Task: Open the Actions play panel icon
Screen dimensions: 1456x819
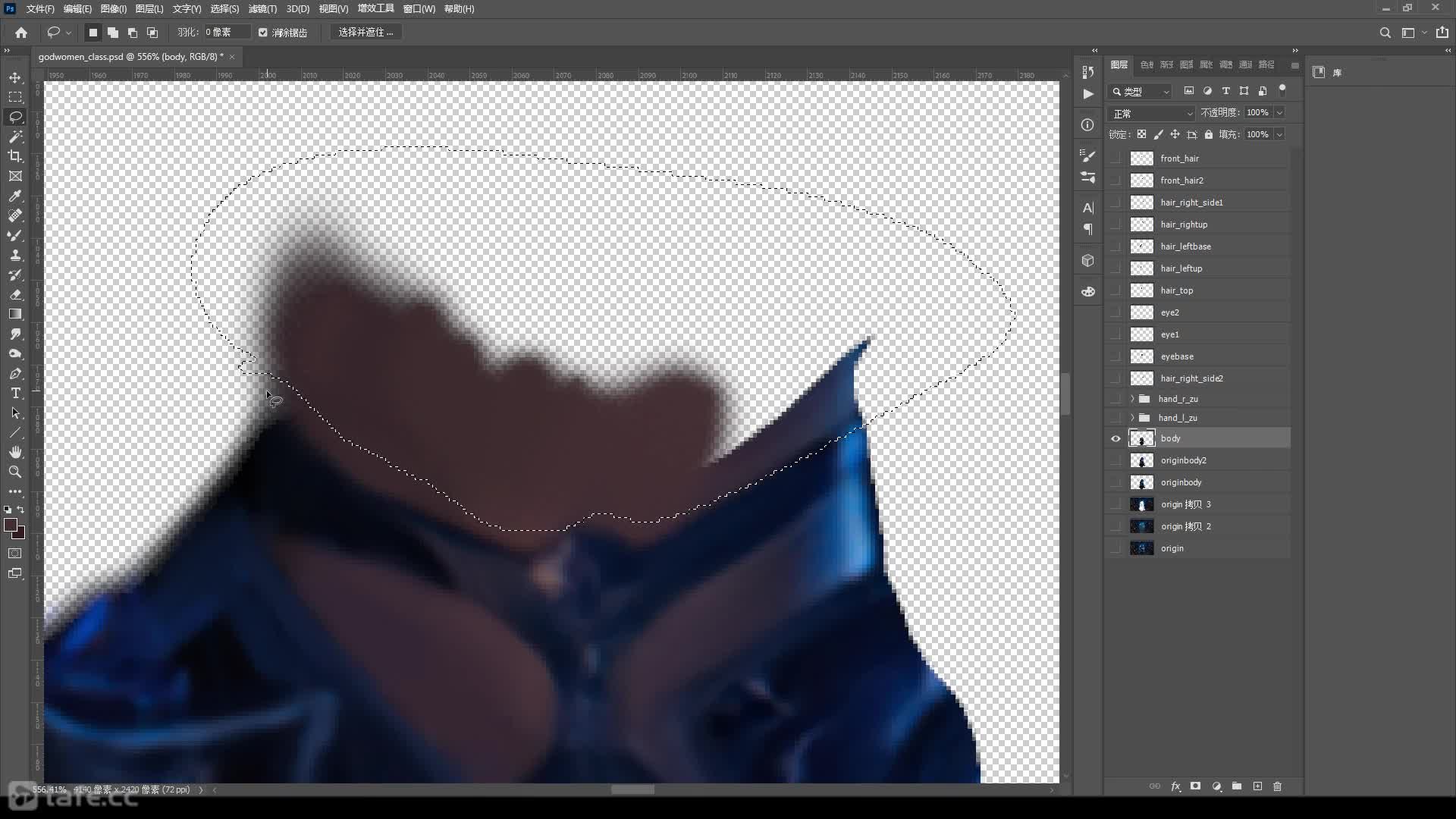Action: pyautogui.click(x=1088, y=94)
